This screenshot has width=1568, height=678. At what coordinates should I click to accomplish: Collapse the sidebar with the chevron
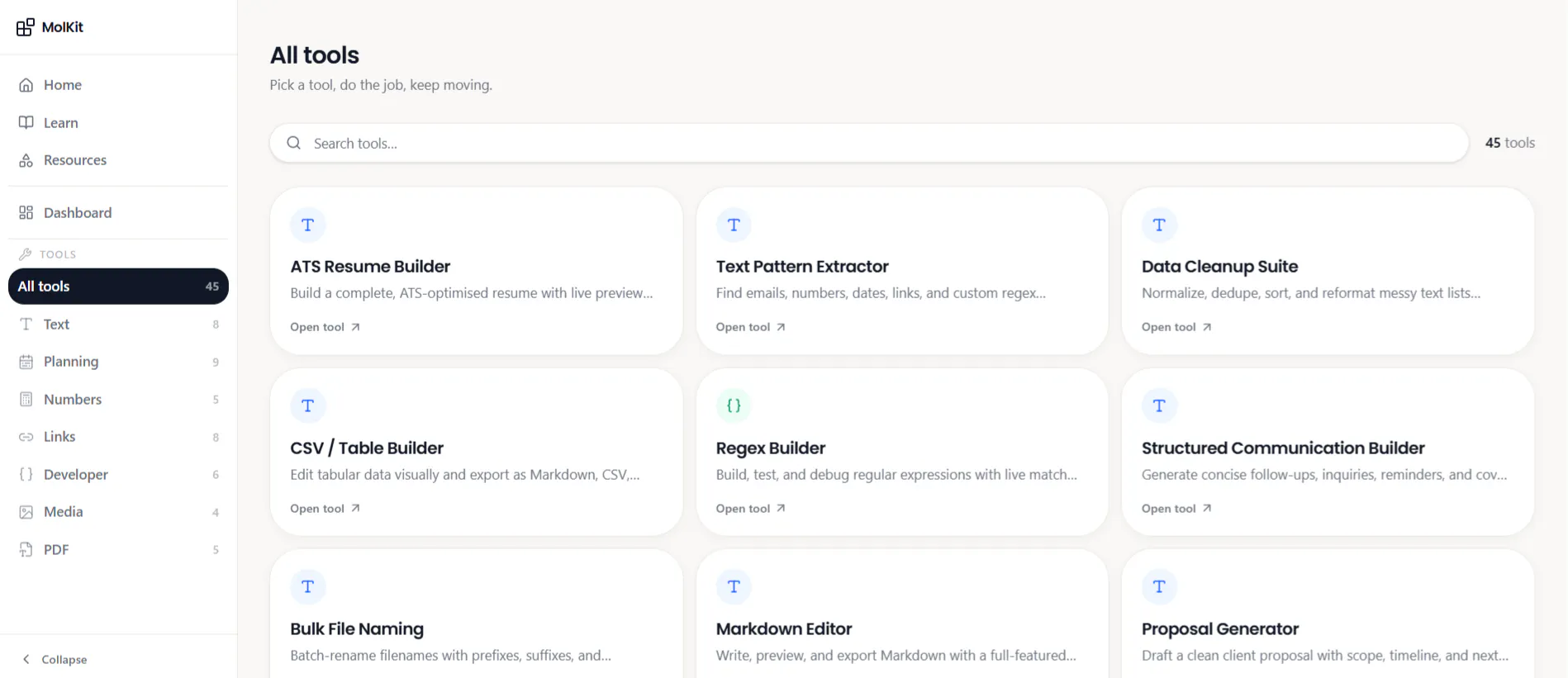tap(26, 659)
